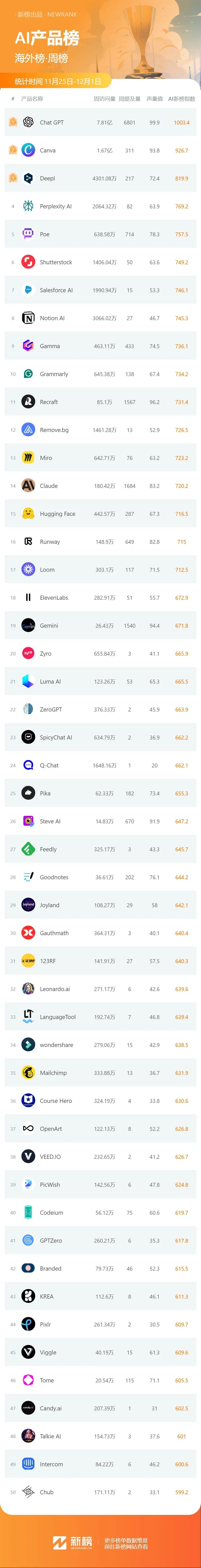Click the ChatGPT logo icon

[x=28, y=122]
